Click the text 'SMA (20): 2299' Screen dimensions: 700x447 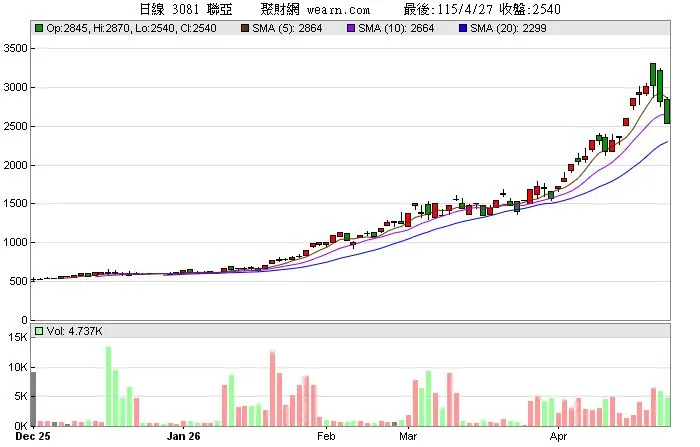[x=508, y=28]
